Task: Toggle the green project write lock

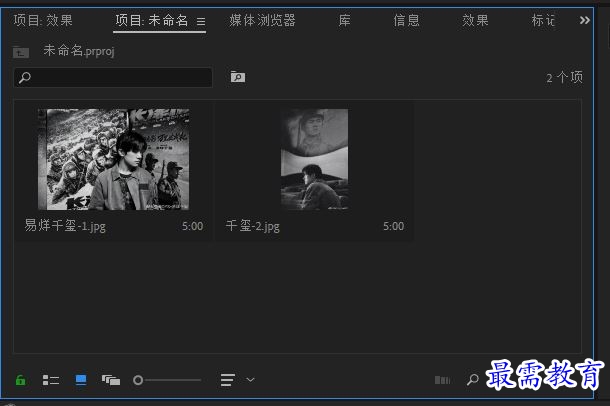Action: click(x=21, y=380)
